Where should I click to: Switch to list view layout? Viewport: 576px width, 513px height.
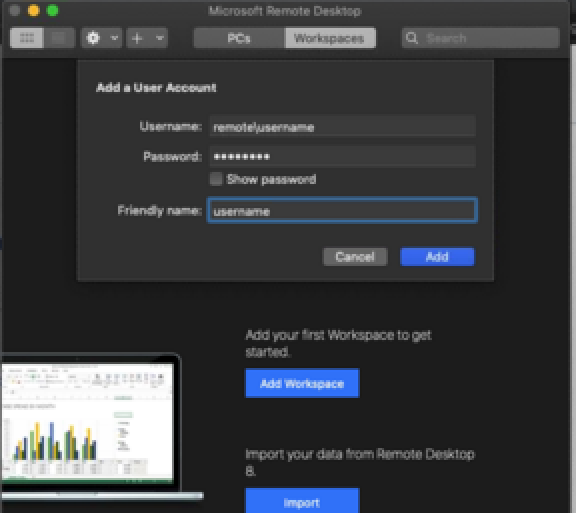59,38
